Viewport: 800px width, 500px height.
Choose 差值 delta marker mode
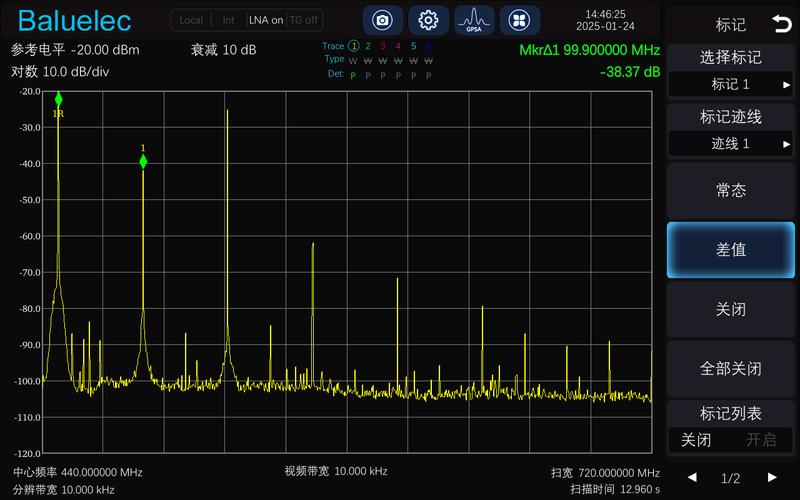(731, 249)
